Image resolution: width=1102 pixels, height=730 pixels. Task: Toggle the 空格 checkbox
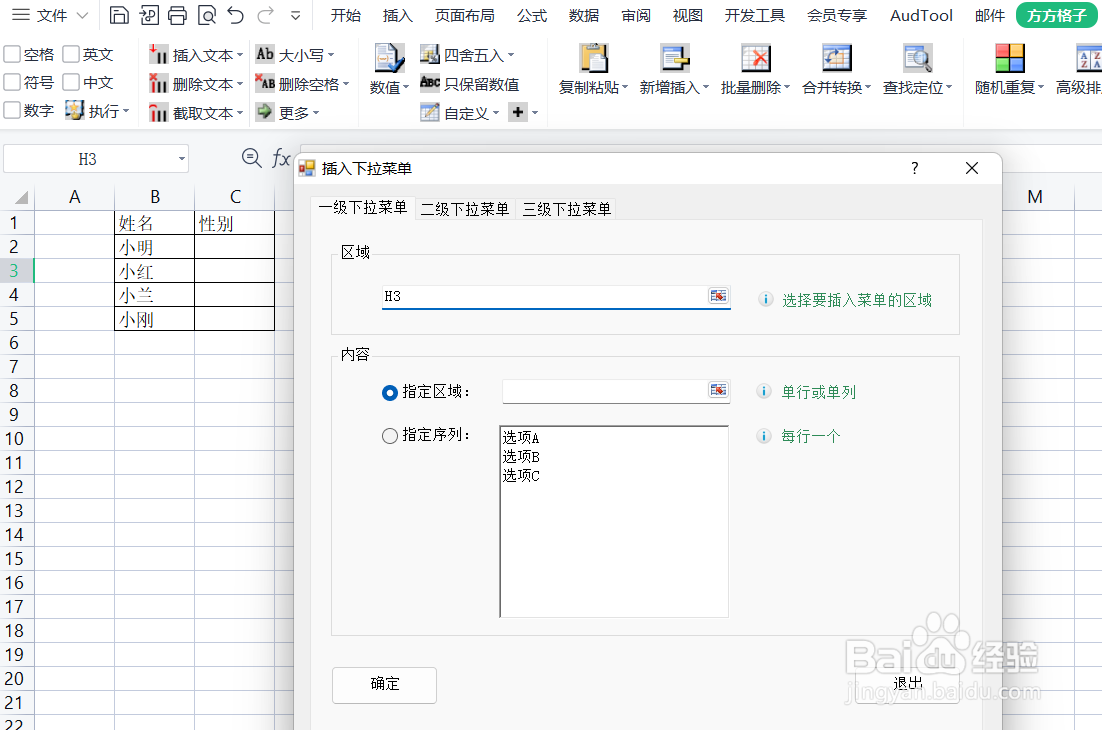(x=12, y=54)
